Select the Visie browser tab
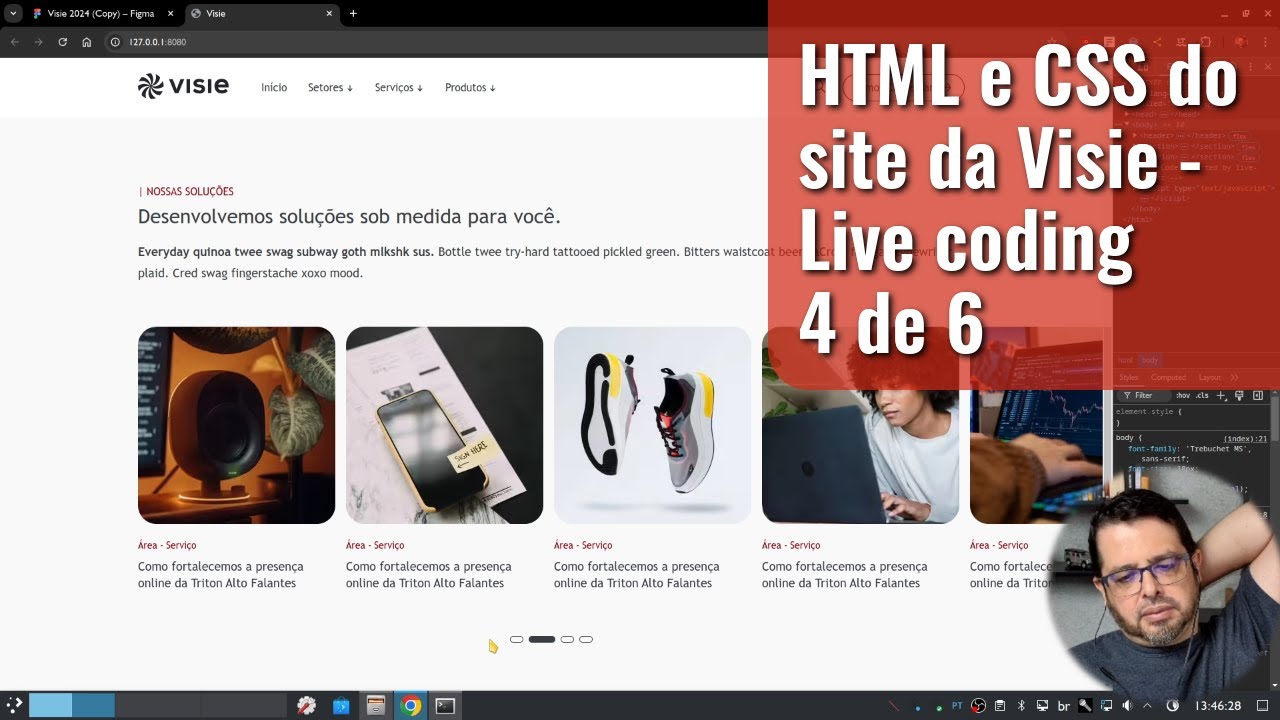This screenshot has height=720, width=1280. tap(262, 14)
